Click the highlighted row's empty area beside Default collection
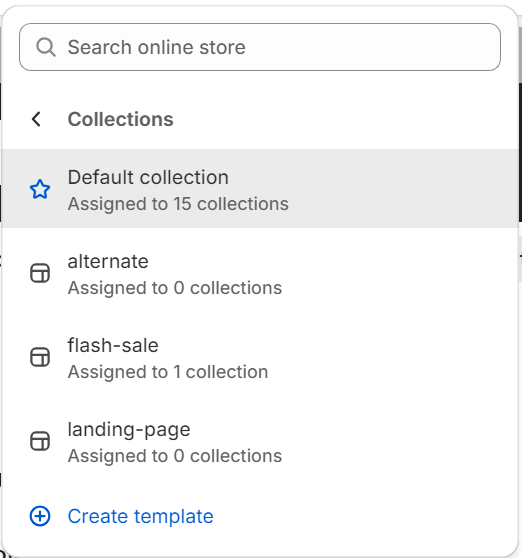 (402, 189)
